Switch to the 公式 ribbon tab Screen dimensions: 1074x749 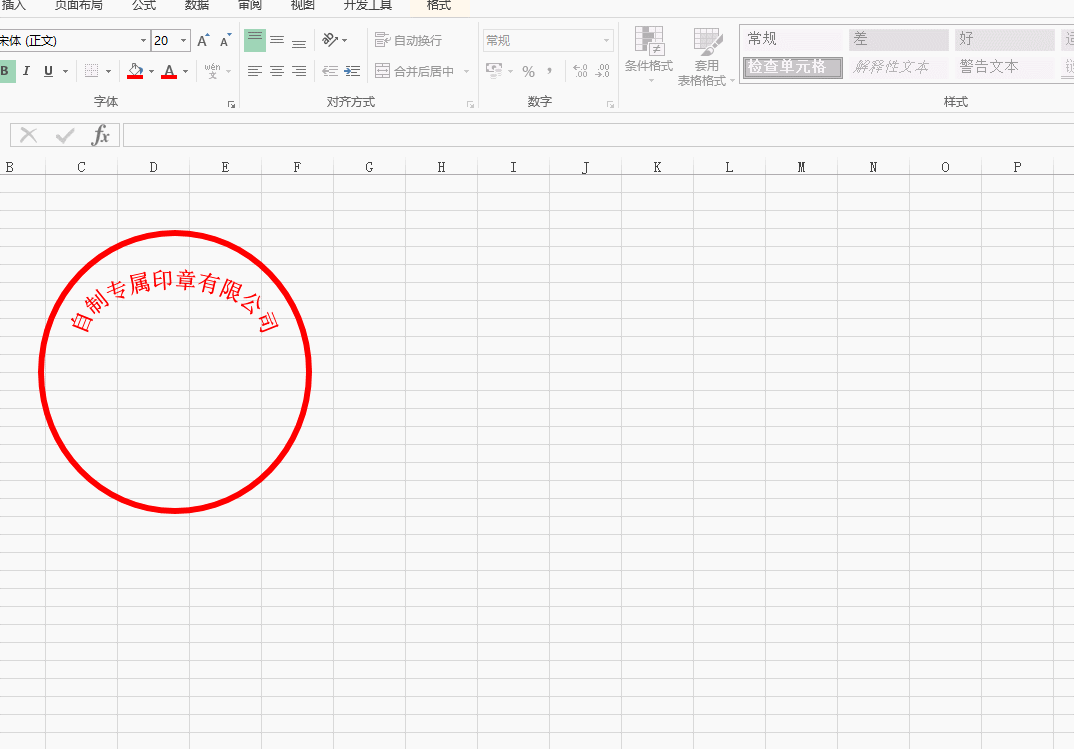(x=144, y=6)
